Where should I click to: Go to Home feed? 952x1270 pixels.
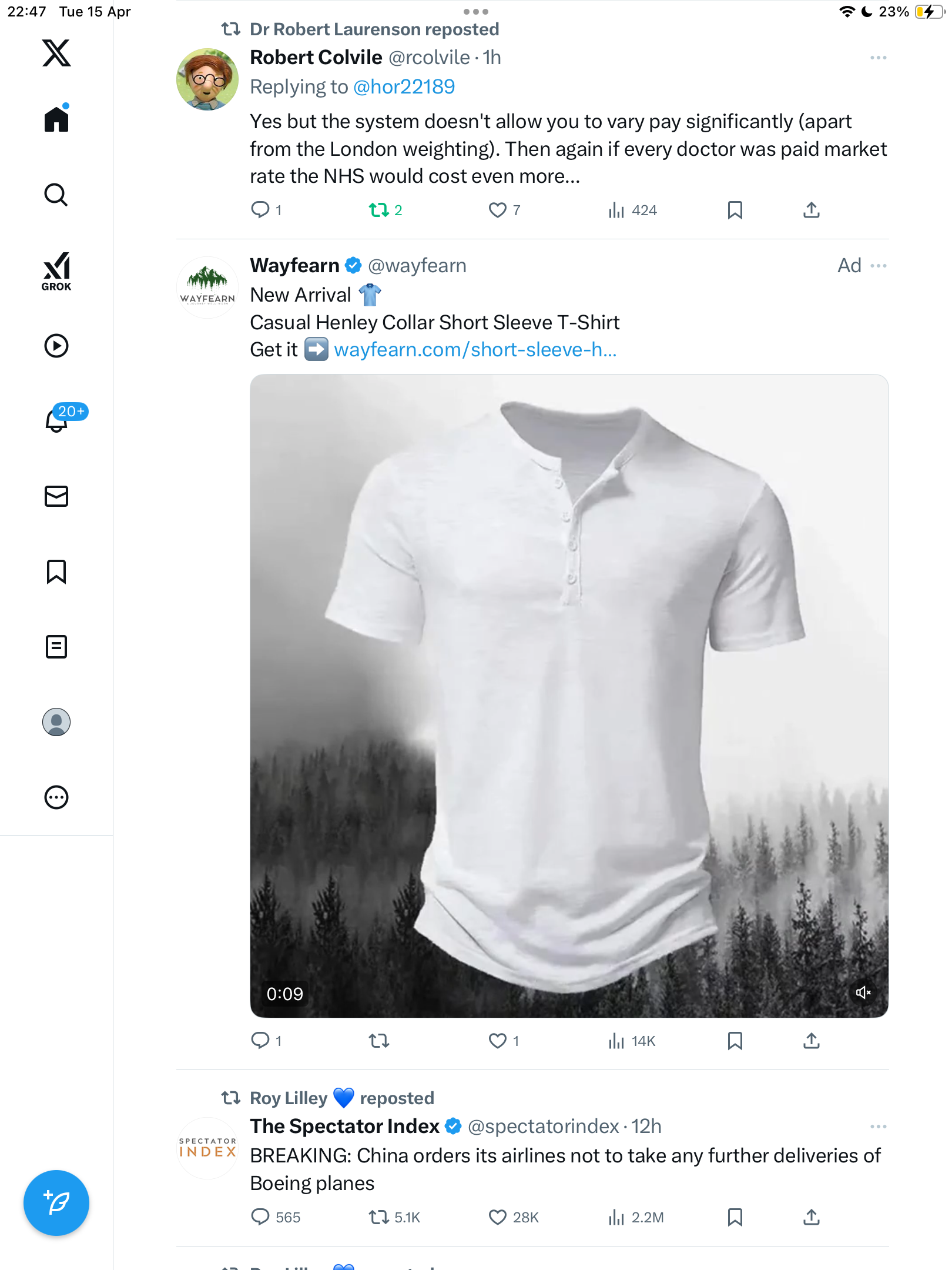click(x=56, y=118)
